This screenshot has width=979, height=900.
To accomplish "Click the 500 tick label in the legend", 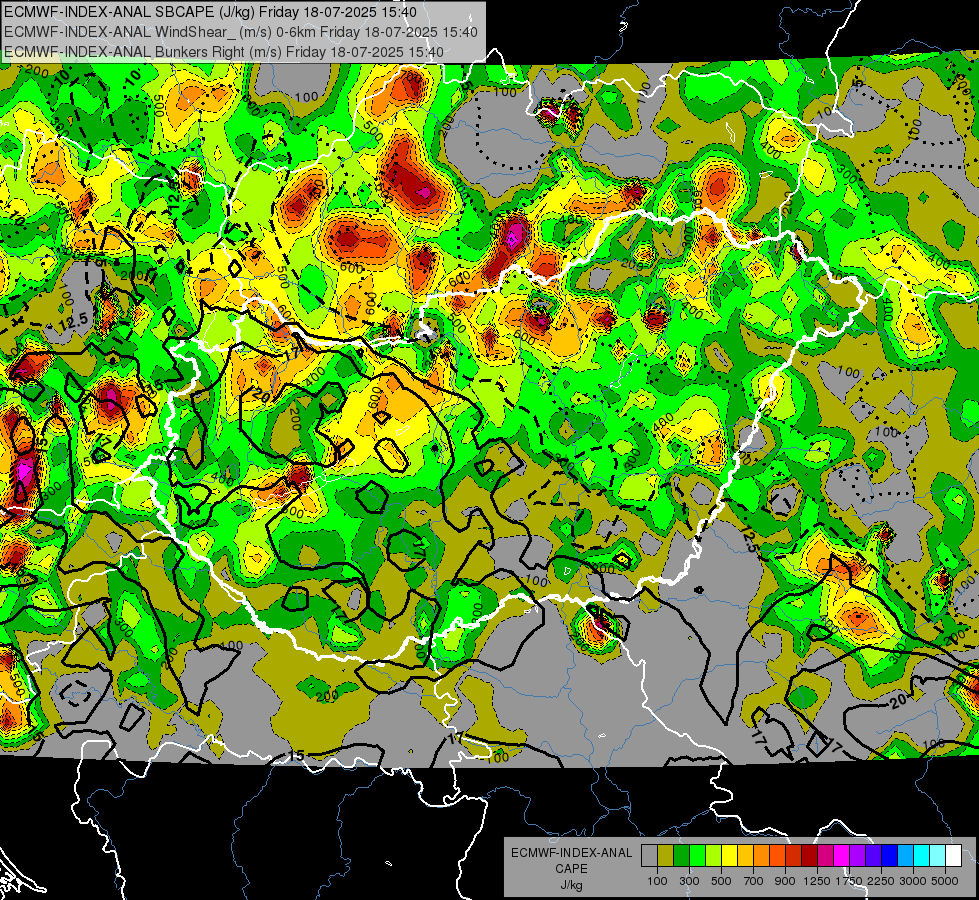I will click(721, 881).
